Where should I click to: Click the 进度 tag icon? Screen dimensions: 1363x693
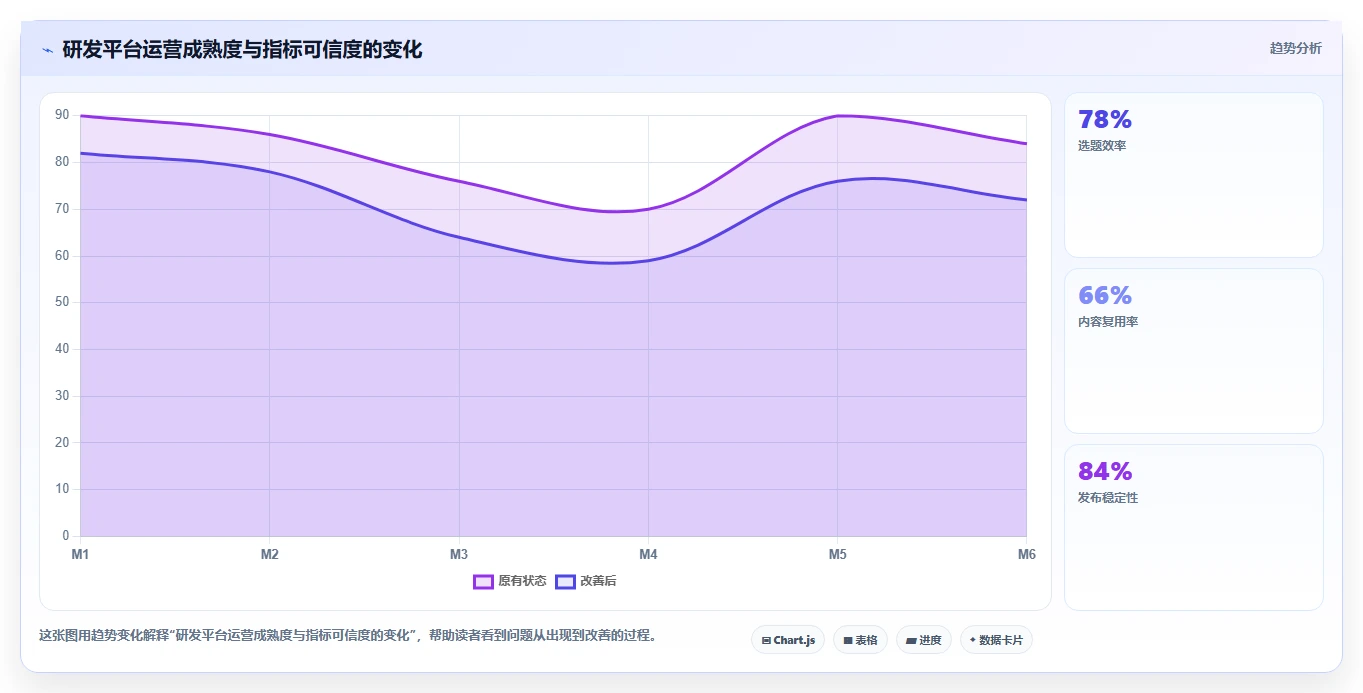pyautogui.click(x=912, y=640)
